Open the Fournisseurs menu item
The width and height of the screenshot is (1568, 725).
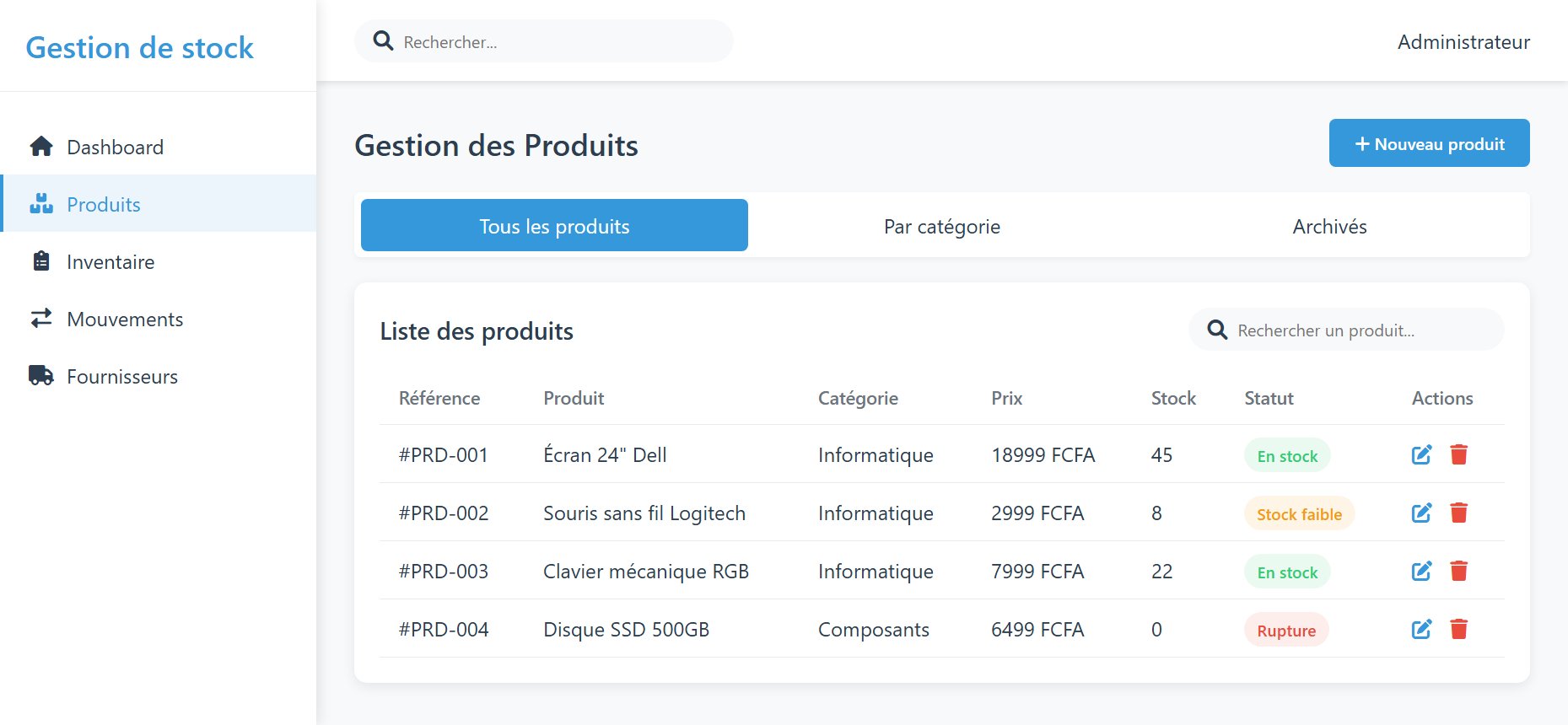122,377
